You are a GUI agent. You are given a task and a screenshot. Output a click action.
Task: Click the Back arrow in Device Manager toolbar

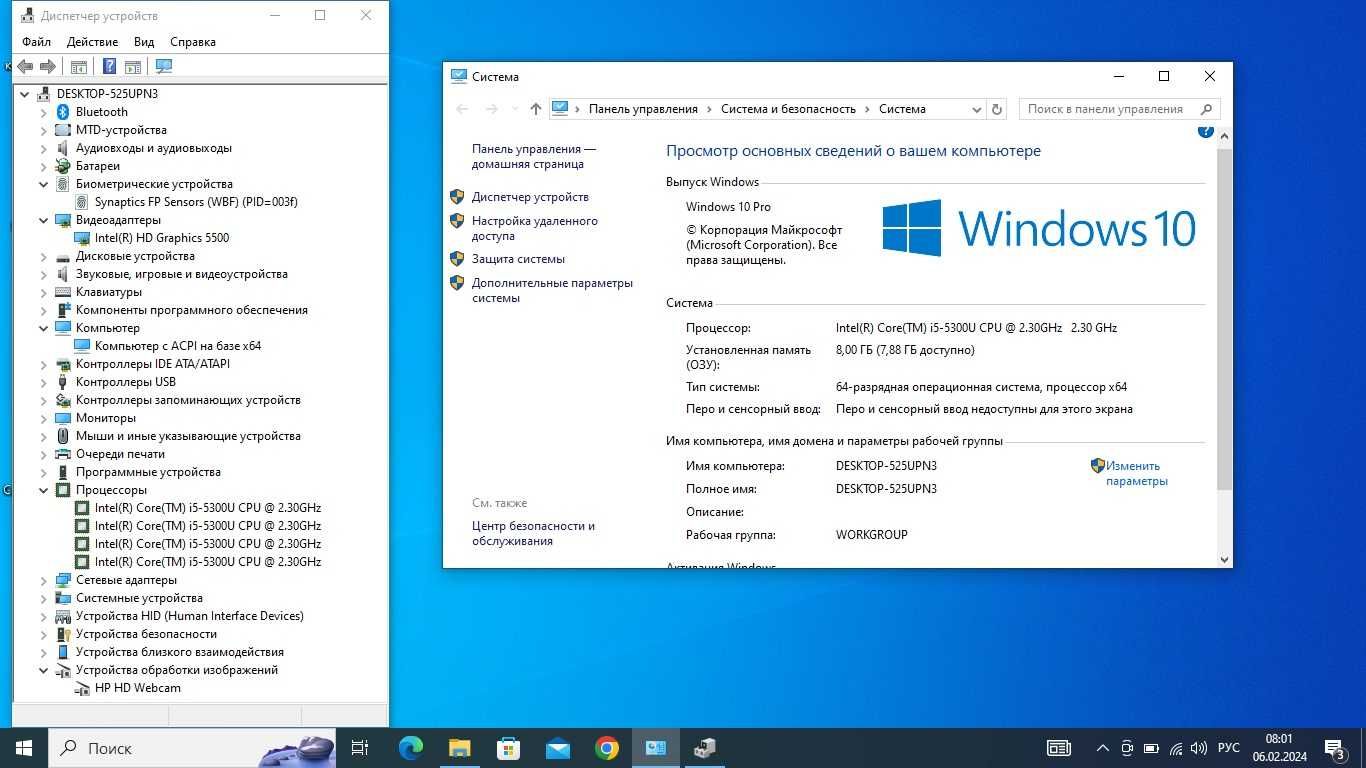25,67
